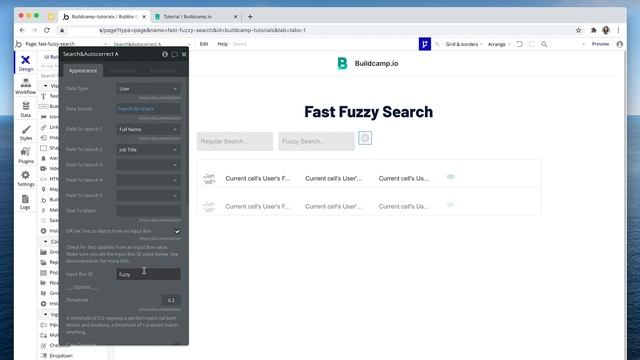This screenshot has width=640, height=360.
Task: Select the fuzzy search element square on canvas
Action: (x=365, y=138)
